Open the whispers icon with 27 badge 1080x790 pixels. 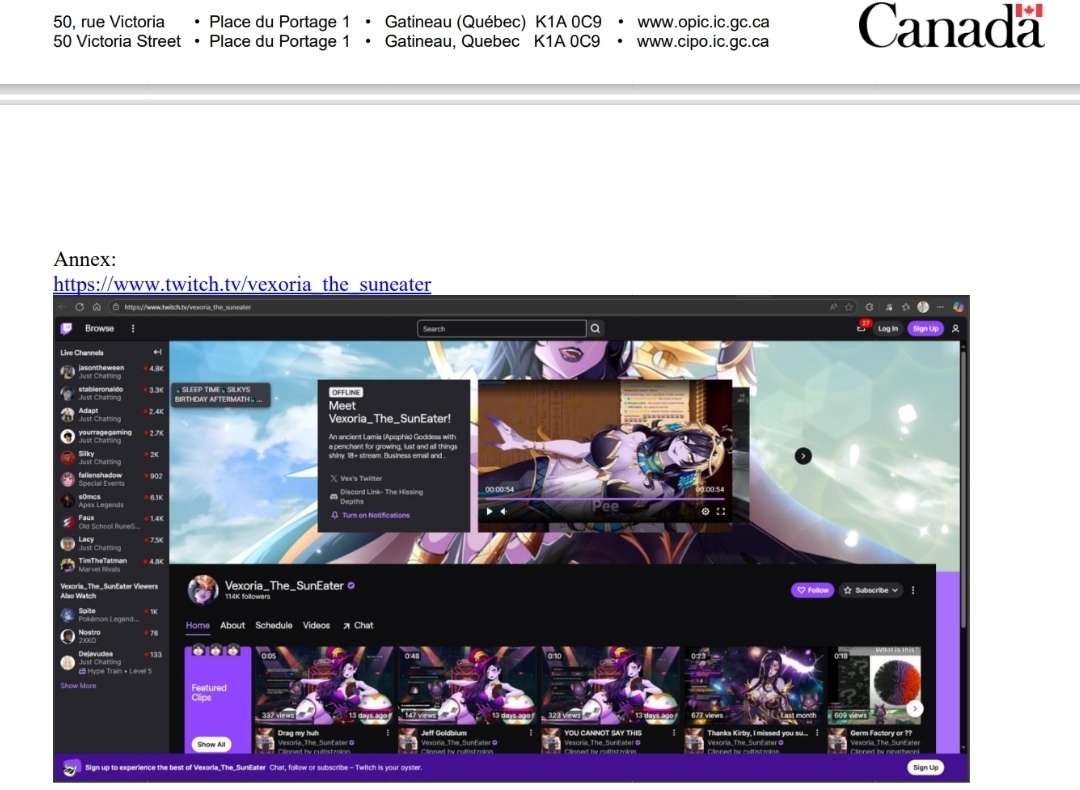[x=860, y=329]
